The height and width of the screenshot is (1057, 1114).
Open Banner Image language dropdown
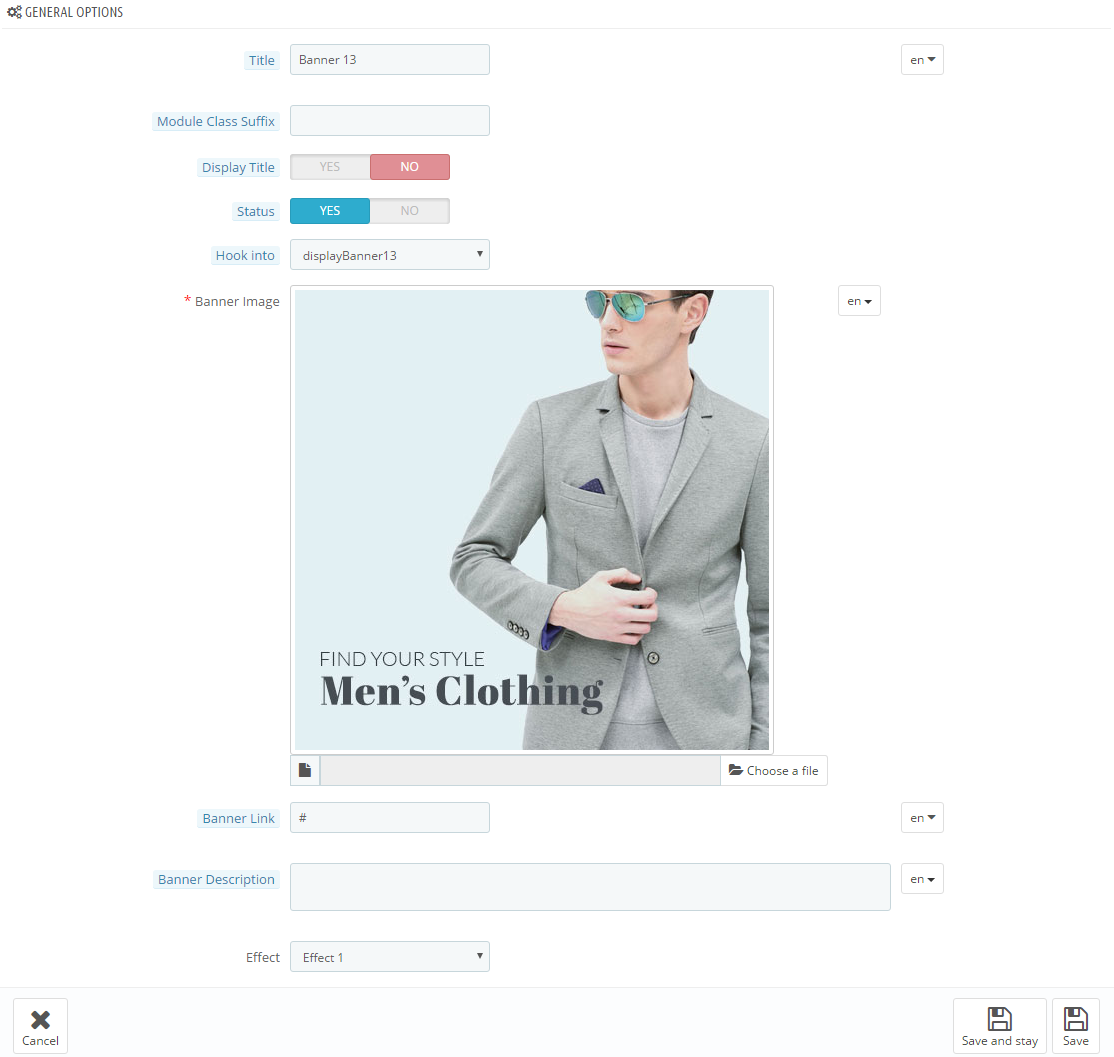[859, 301]
